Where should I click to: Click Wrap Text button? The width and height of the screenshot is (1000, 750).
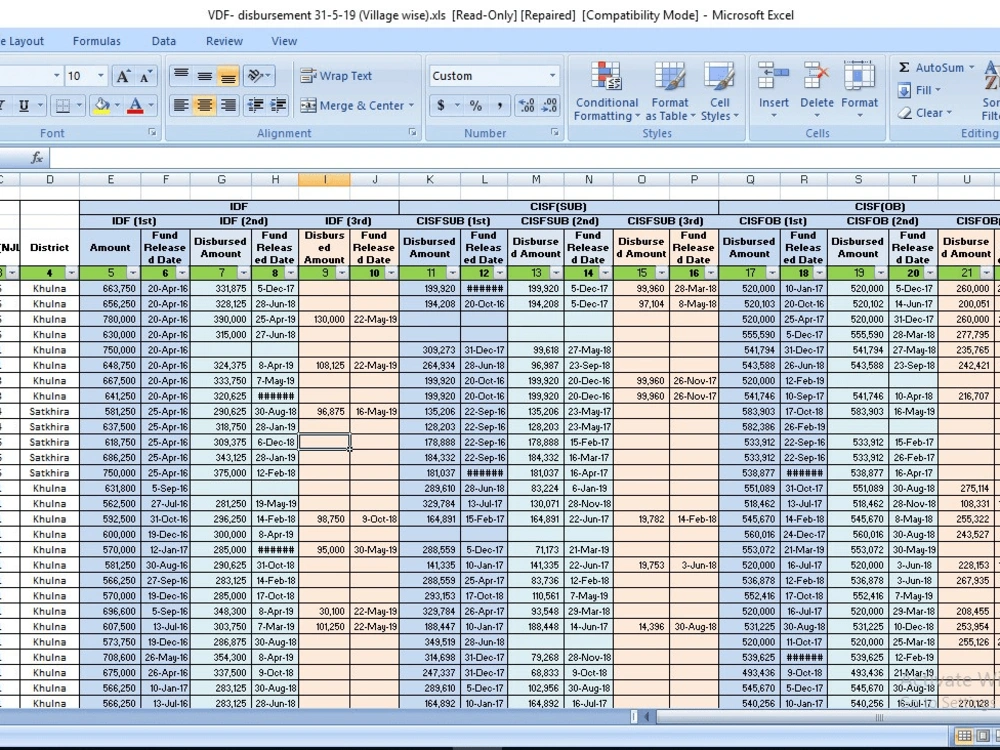point(336,76)
